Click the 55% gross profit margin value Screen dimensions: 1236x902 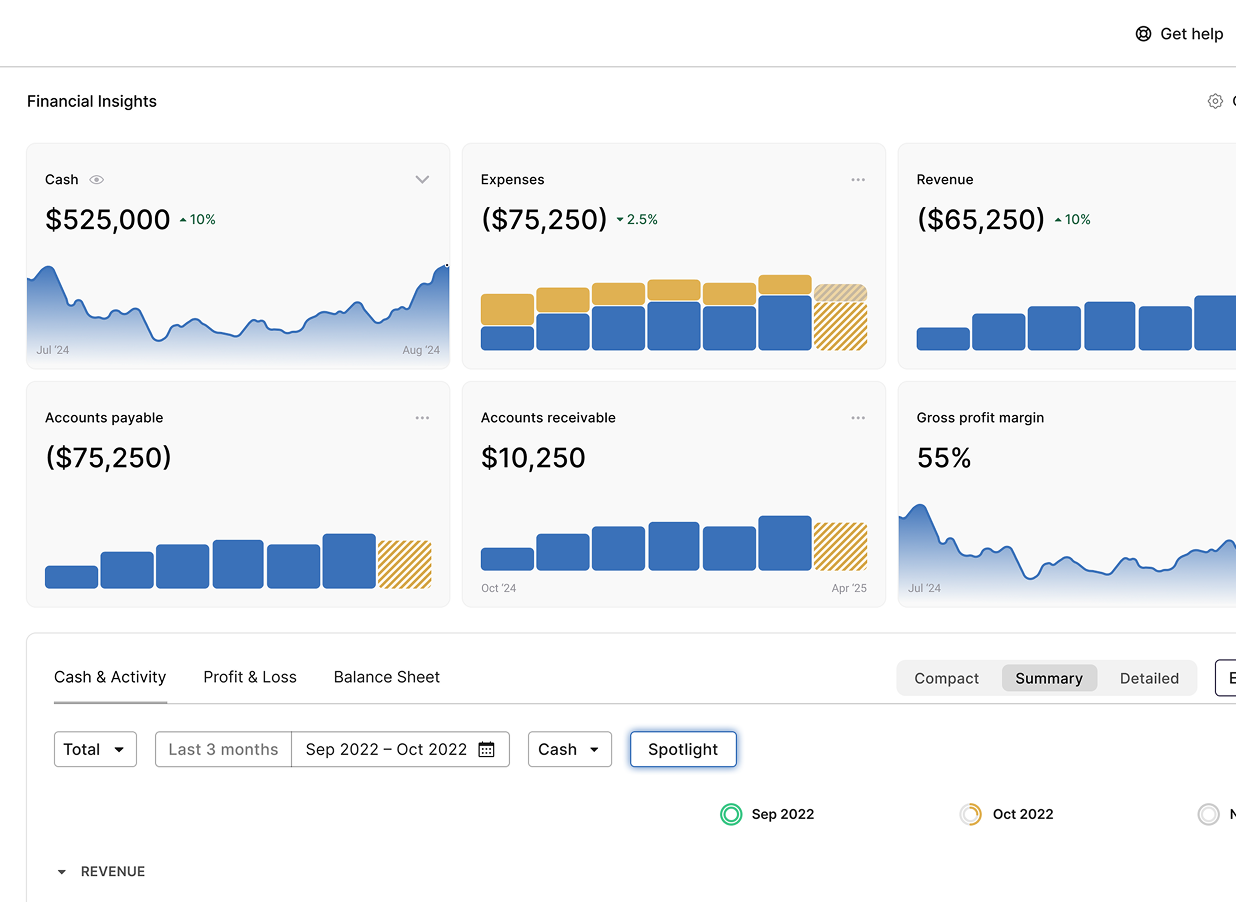pos(944,458)
